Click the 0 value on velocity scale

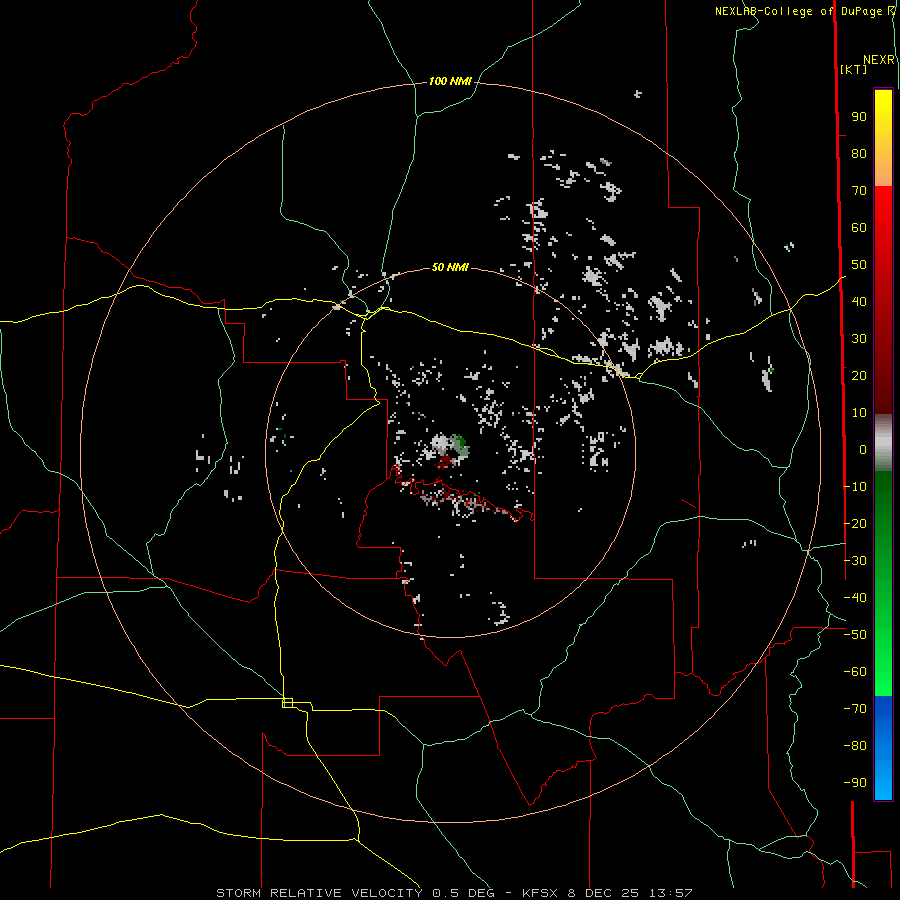[x=863, y=450]
